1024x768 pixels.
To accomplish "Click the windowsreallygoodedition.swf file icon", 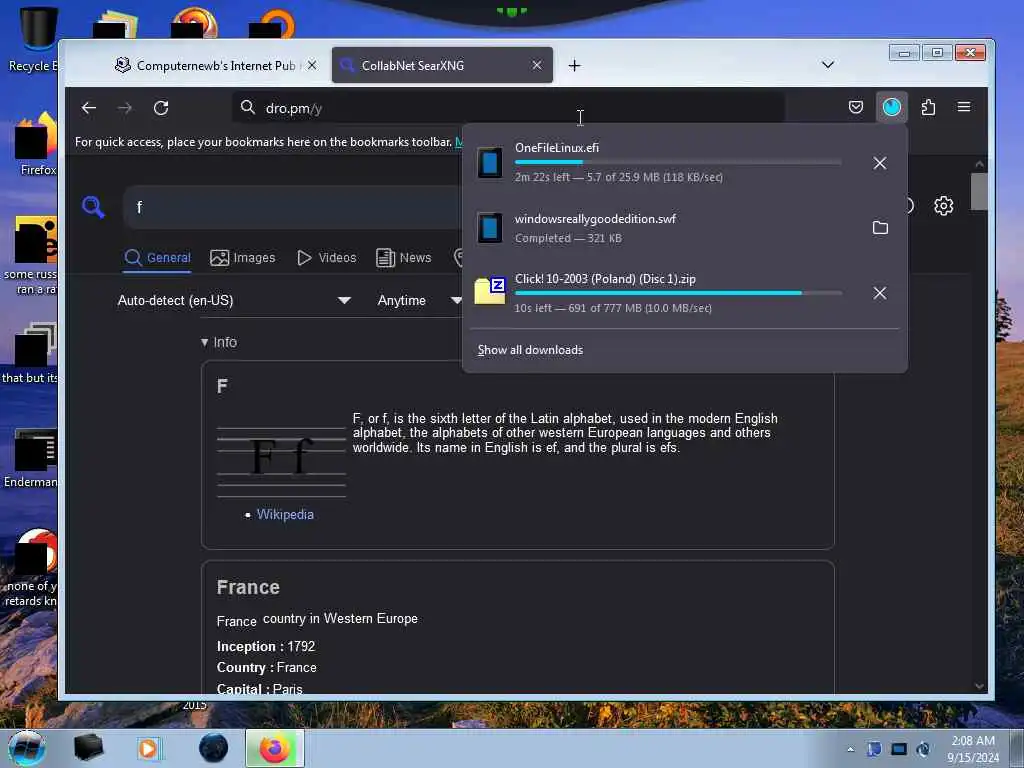I will (490, 228).
